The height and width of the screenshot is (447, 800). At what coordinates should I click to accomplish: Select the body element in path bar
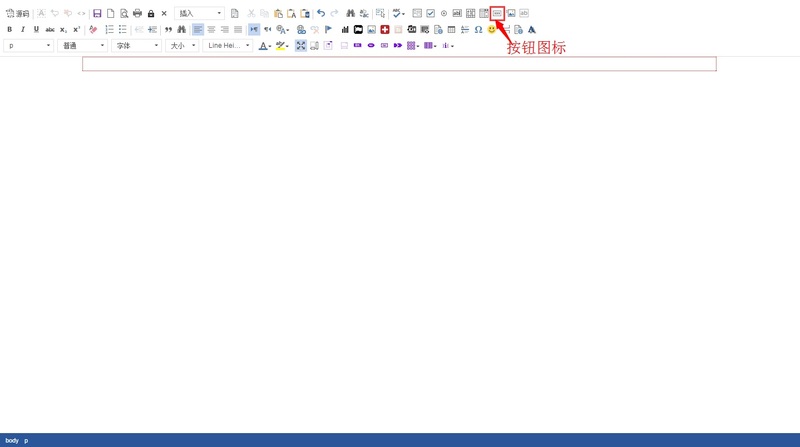coord(12,440)
